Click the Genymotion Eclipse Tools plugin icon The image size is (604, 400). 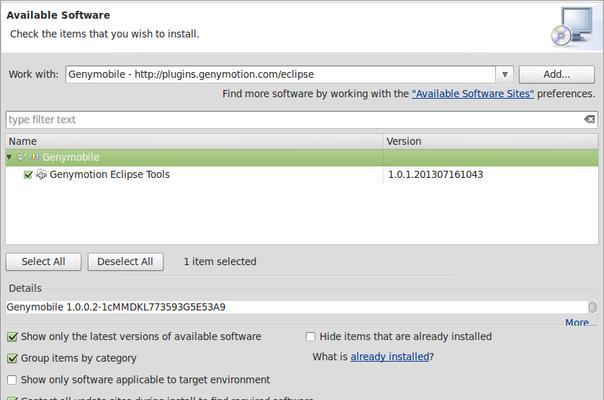(41, 175)
